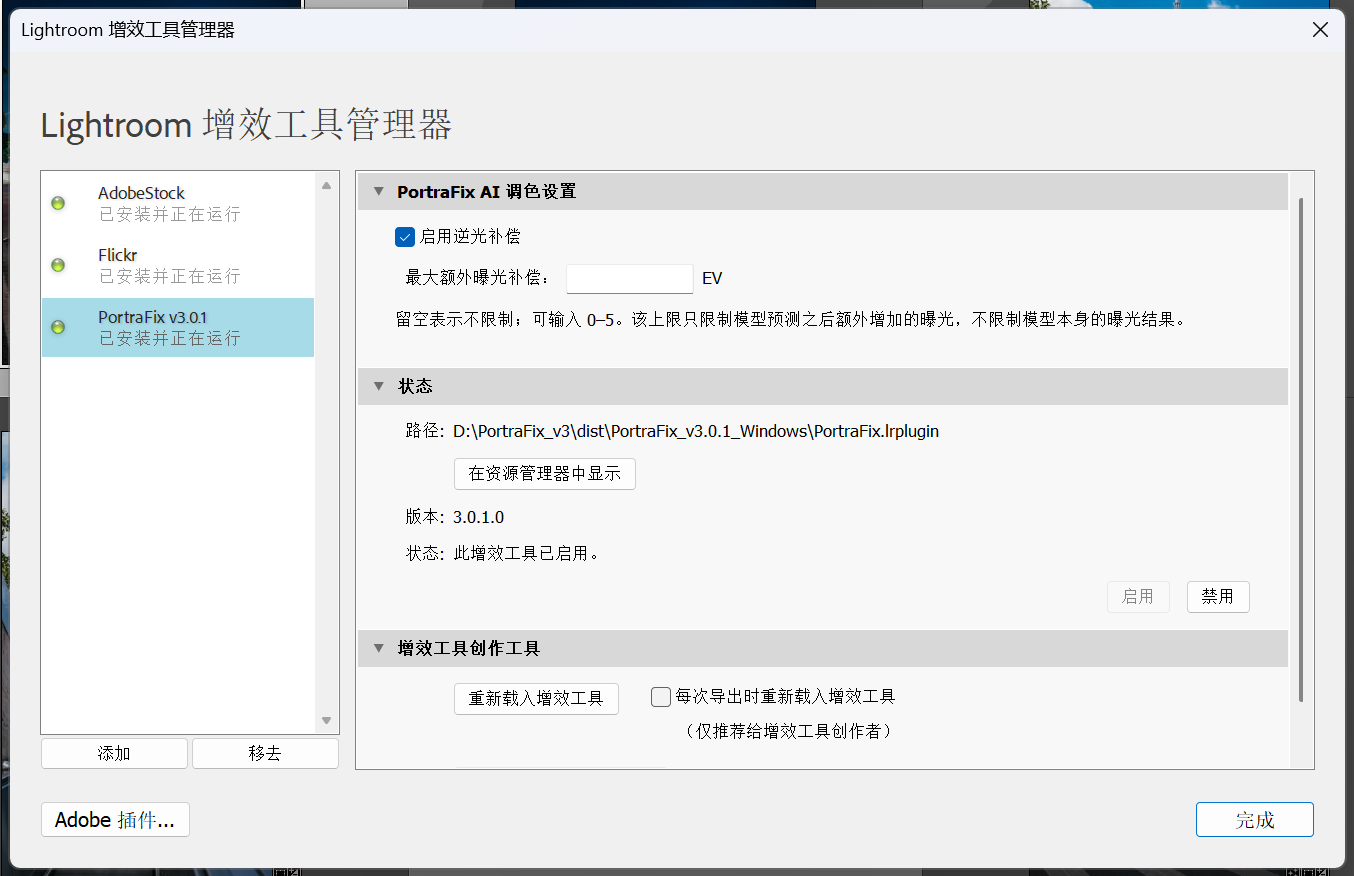Click the EV unit label
This screenshot has width=1354, height=876.
712,279
